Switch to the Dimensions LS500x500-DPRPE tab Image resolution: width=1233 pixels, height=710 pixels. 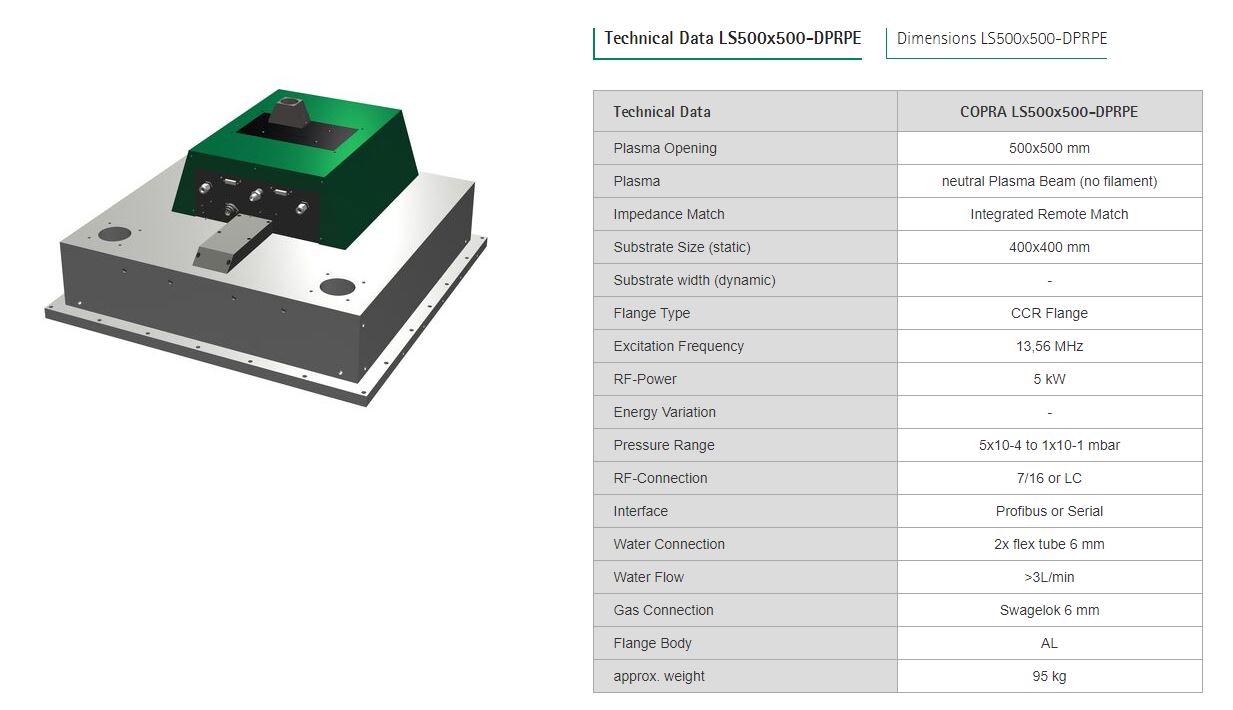point(1001,39)
